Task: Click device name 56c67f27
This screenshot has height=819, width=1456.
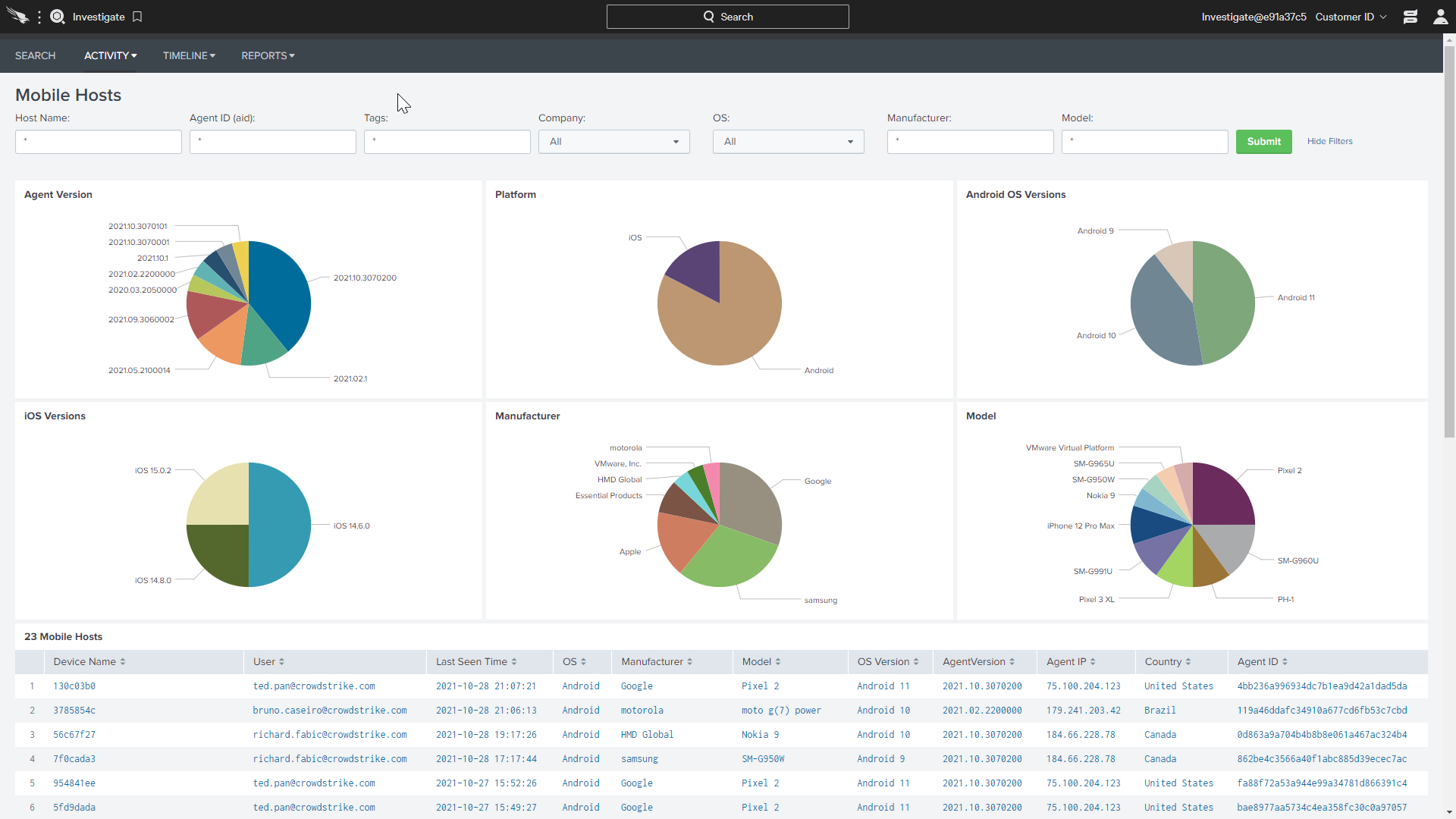Action: pos(74,735)
